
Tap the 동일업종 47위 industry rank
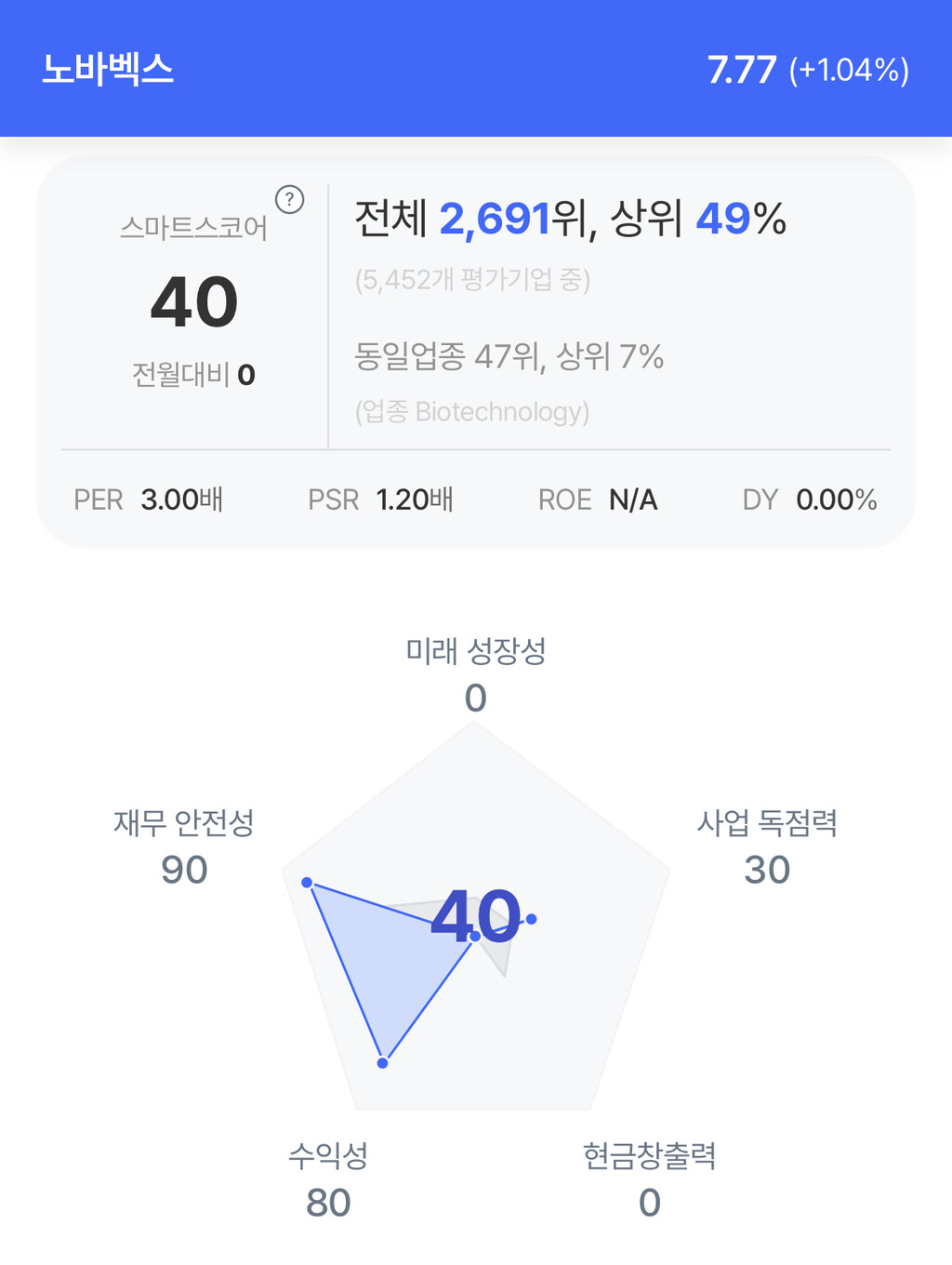point(509,356)
